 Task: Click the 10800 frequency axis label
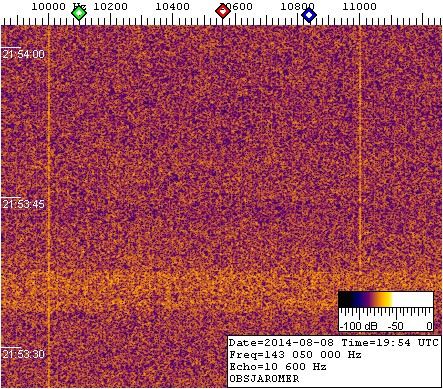(x=297, y=6)
